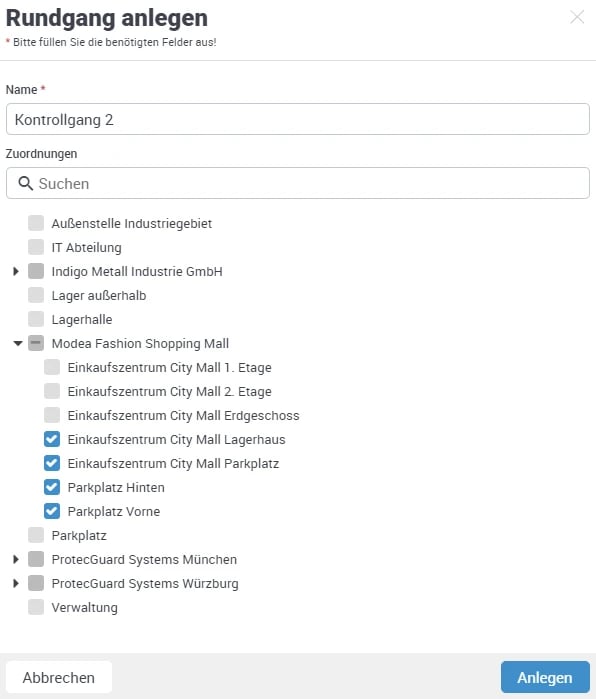
Task: Check the Außenstelle Industriegebiet checkbox
Action: pyautogui.click(x=36, y=223)
